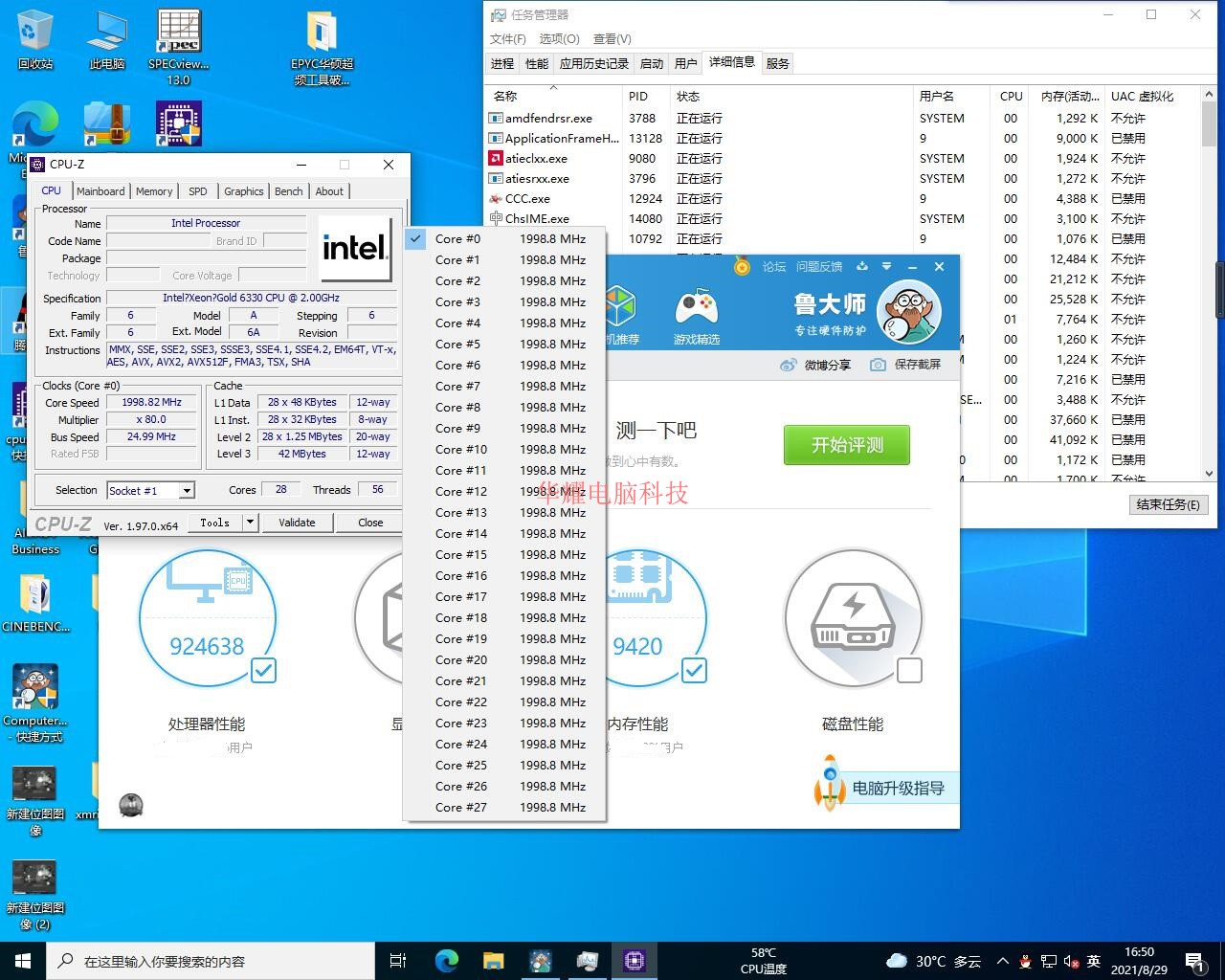Image resolution: width=1225 pixels, height=980 pixels.
Task: Uncheck the 内存性能 benchmark checkbox
Action: [694, 670]
